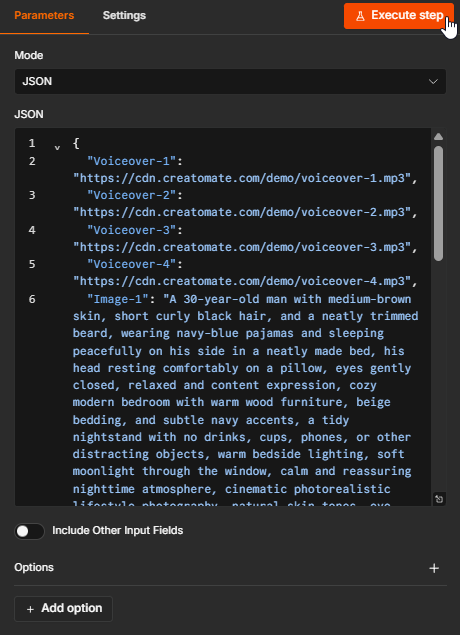
Task: Click the voiceover-2.mp3 URL value
Action: pyautogui.click(x=242, y=212)
